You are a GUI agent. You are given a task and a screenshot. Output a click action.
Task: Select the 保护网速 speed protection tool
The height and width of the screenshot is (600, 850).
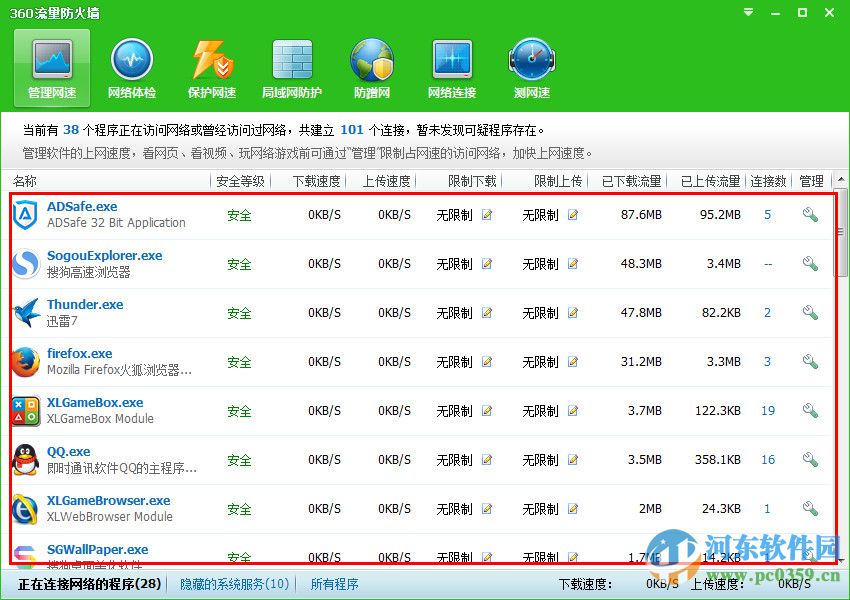tap(211, 67)
